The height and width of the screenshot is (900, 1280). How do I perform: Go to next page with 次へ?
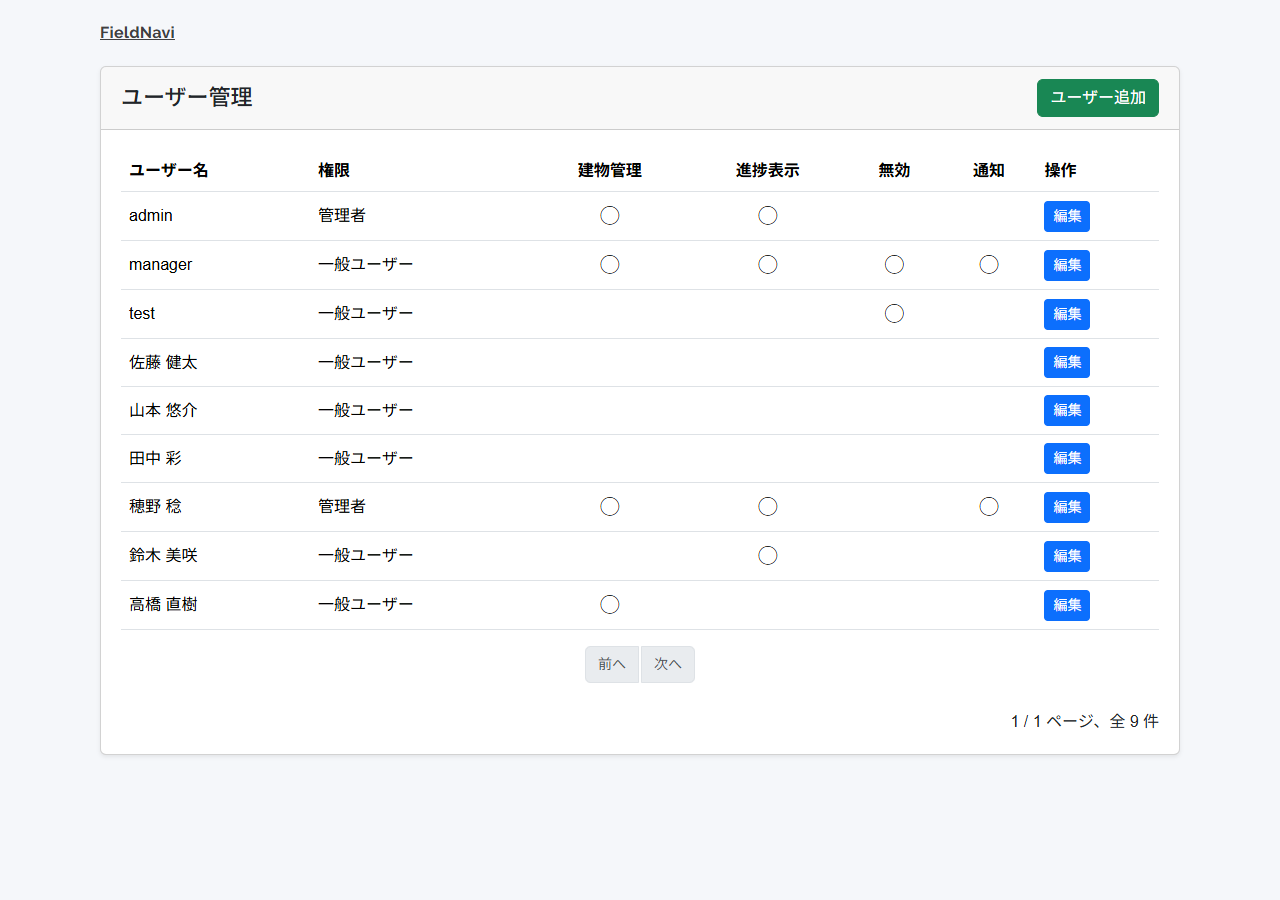coord(668,664)
